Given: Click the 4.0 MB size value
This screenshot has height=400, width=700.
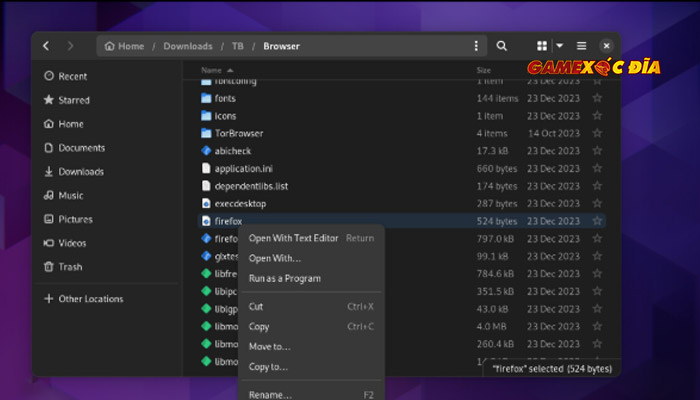Looking at the screenshot, I should [491, 327].
